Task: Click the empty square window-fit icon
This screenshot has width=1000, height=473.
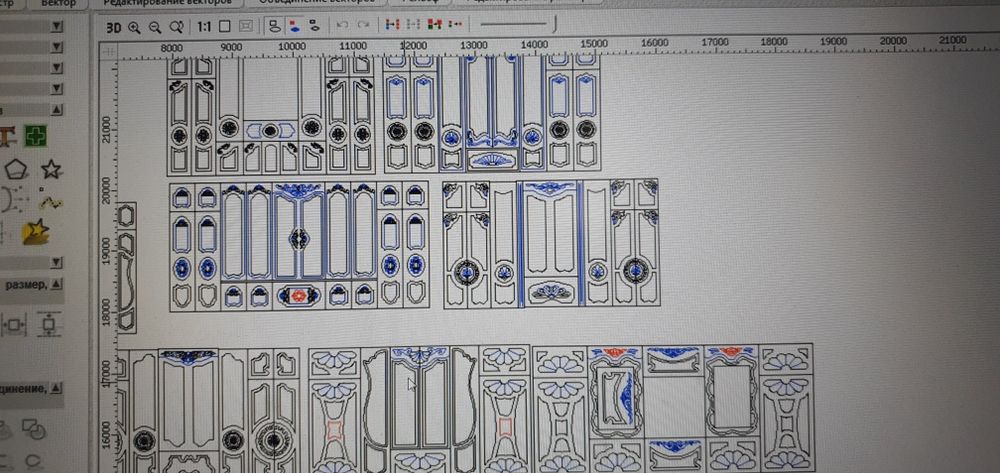Action: click(224, 27)
